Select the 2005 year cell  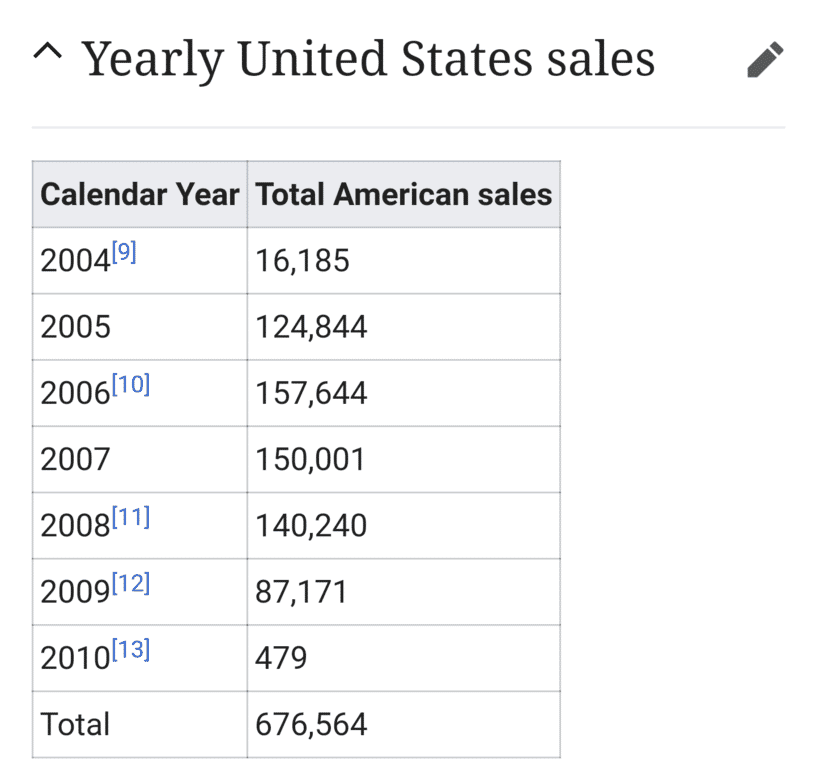[75, 327]
